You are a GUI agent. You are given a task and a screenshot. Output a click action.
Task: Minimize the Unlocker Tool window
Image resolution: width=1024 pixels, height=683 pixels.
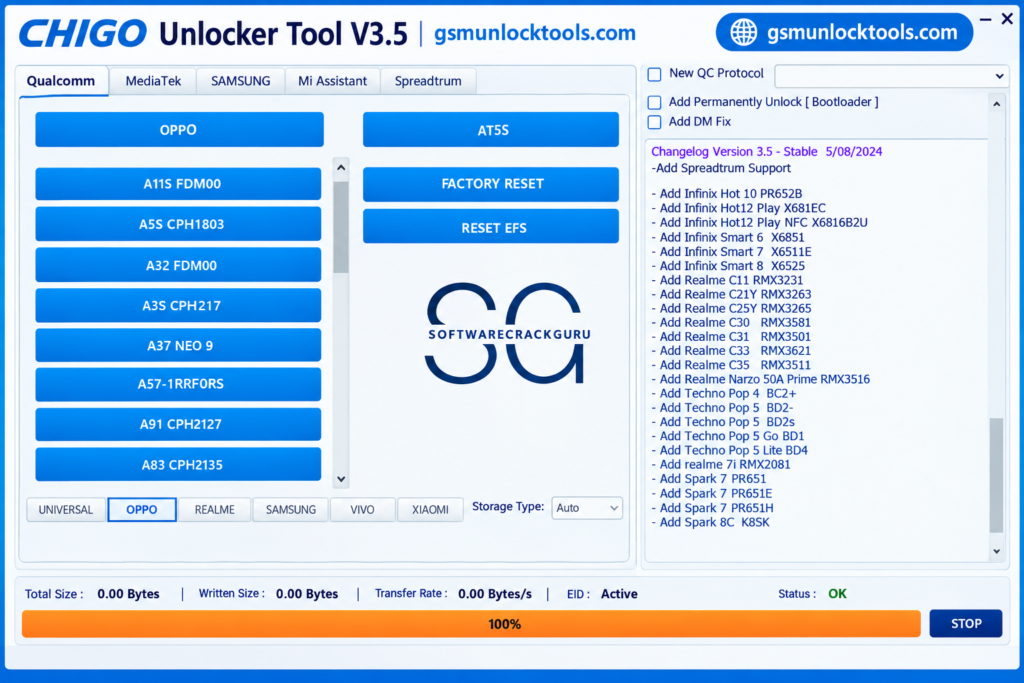click(x=985, y=20)
